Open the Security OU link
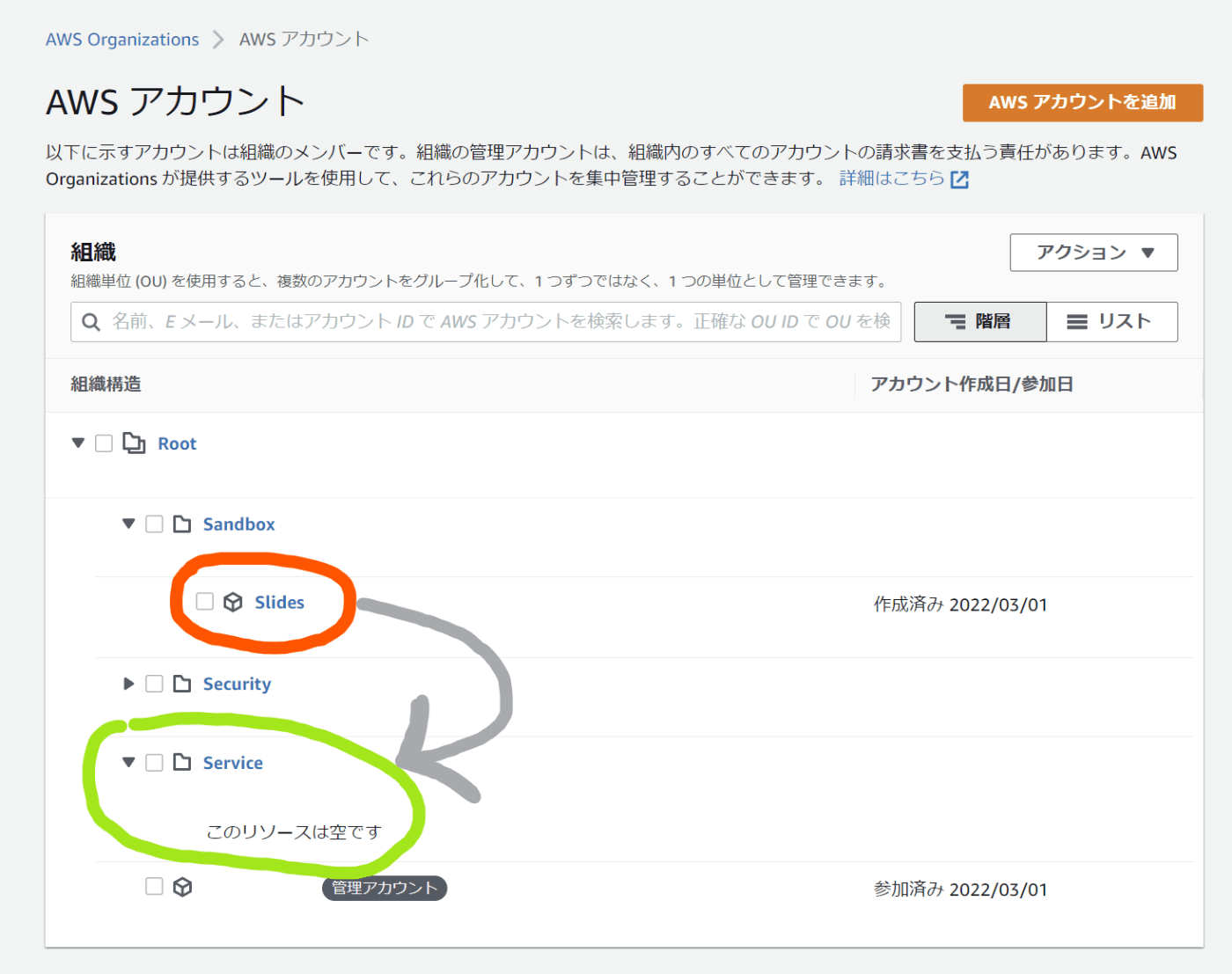1232x974 pixels. 237,685
